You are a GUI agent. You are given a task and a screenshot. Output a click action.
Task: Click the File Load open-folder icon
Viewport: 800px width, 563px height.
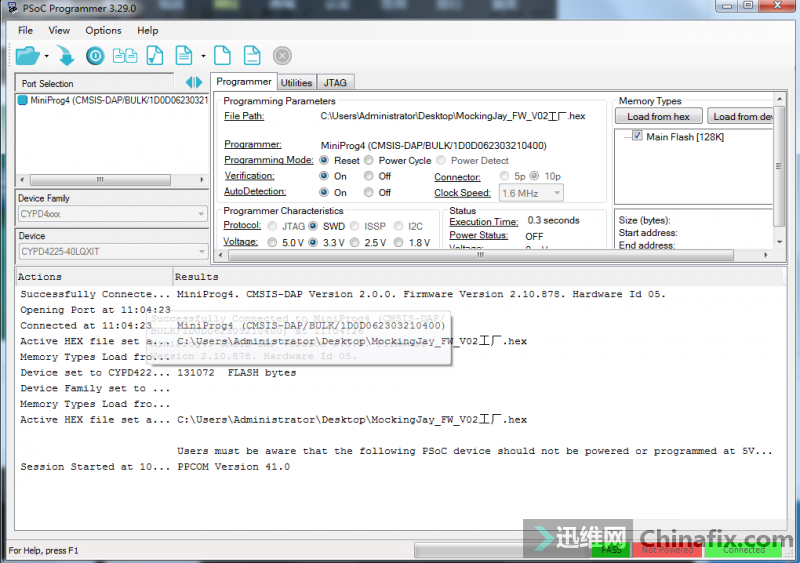[27, 56]
